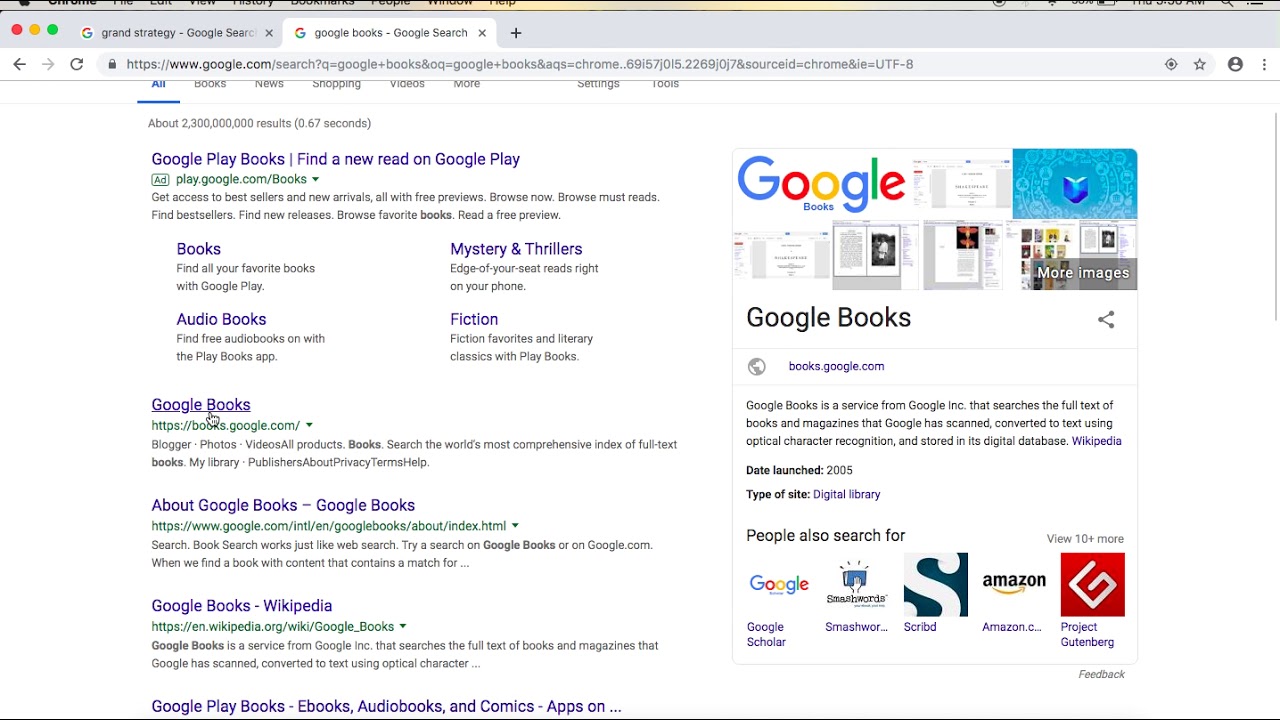The width and height of the screenshot is (1280, 720).
Task: Go back using the browser back arrow
Action: point(20,64)
